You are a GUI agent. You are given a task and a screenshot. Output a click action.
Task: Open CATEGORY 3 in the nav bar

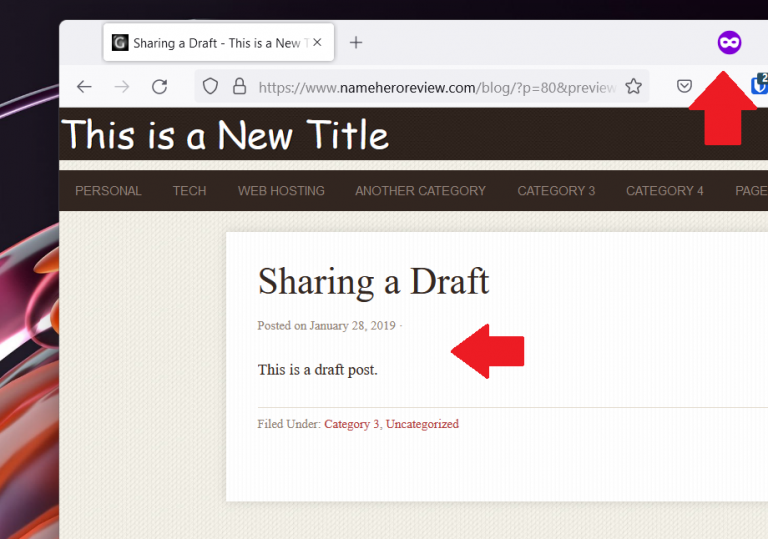click(556, 191)
